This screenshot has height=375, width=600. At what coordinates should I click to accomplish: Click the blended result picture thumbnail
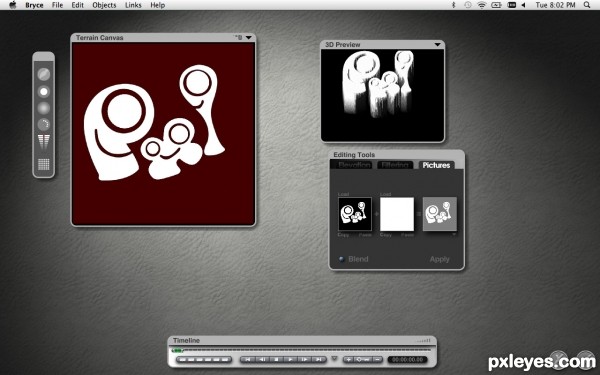tap(440, 214)
